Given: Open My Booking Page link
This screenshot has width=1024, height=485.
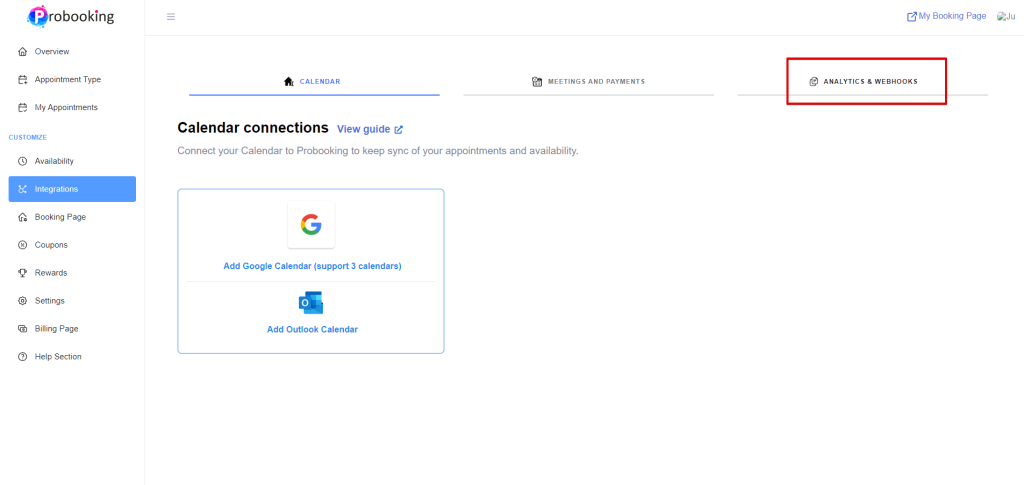Looking at the screenshot, I should click(946, 16).
